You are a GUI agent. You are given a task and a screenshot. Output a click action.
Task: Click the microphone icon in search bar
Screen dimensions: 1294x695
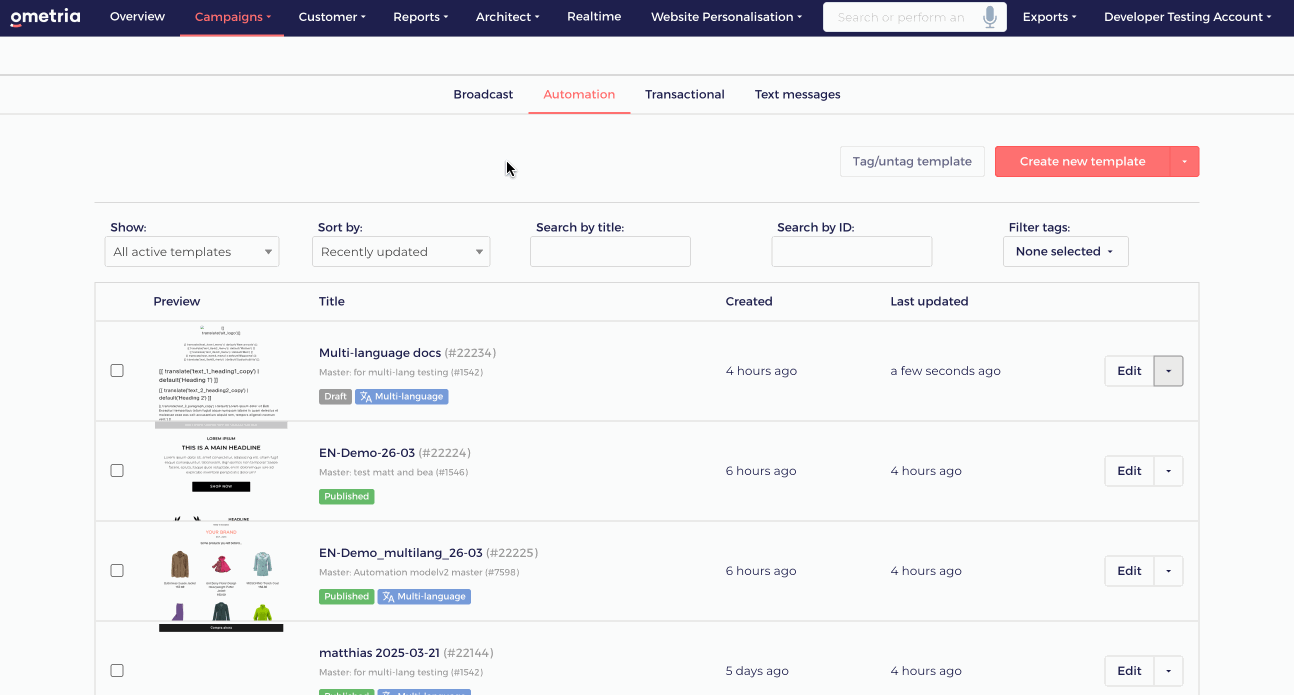[x=990, y=17]
